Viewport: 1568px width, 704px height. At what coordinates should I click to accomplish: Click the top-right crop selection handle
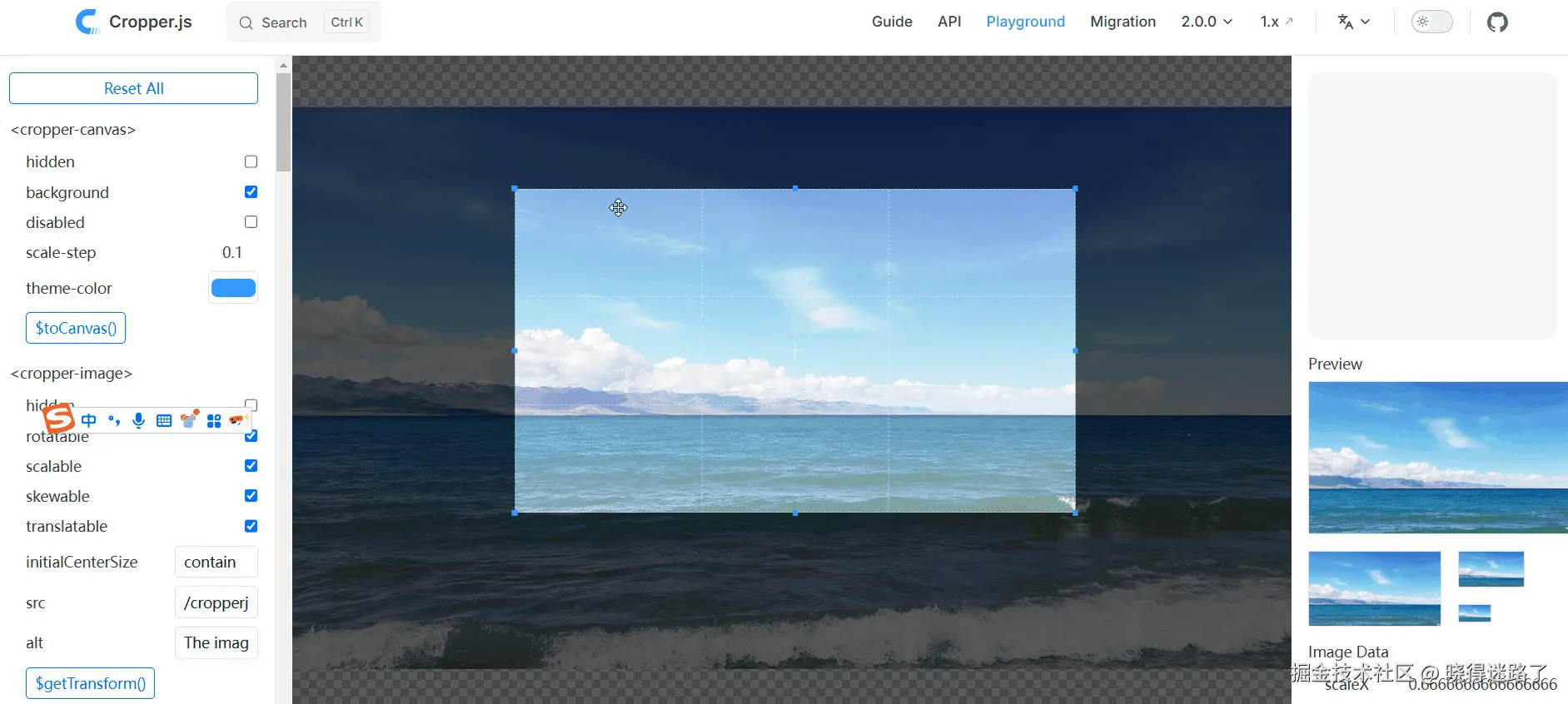[1075, 189]
